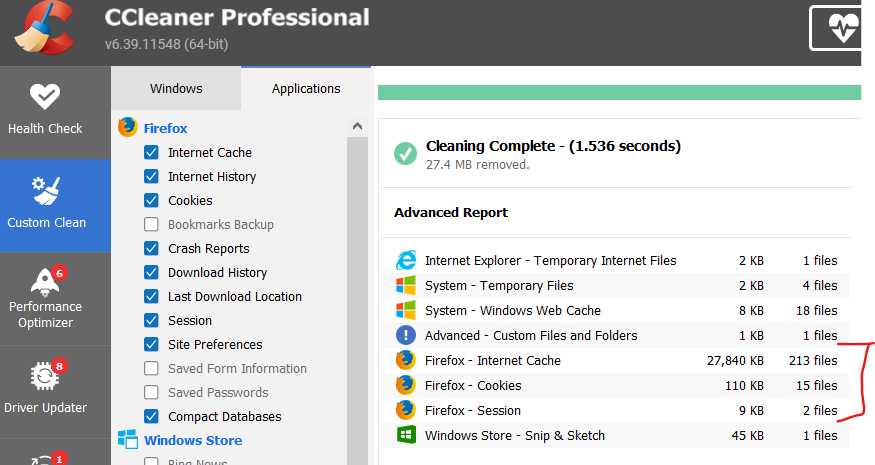Enable Saved Passwords checkbox

click(x=151, y=393)
